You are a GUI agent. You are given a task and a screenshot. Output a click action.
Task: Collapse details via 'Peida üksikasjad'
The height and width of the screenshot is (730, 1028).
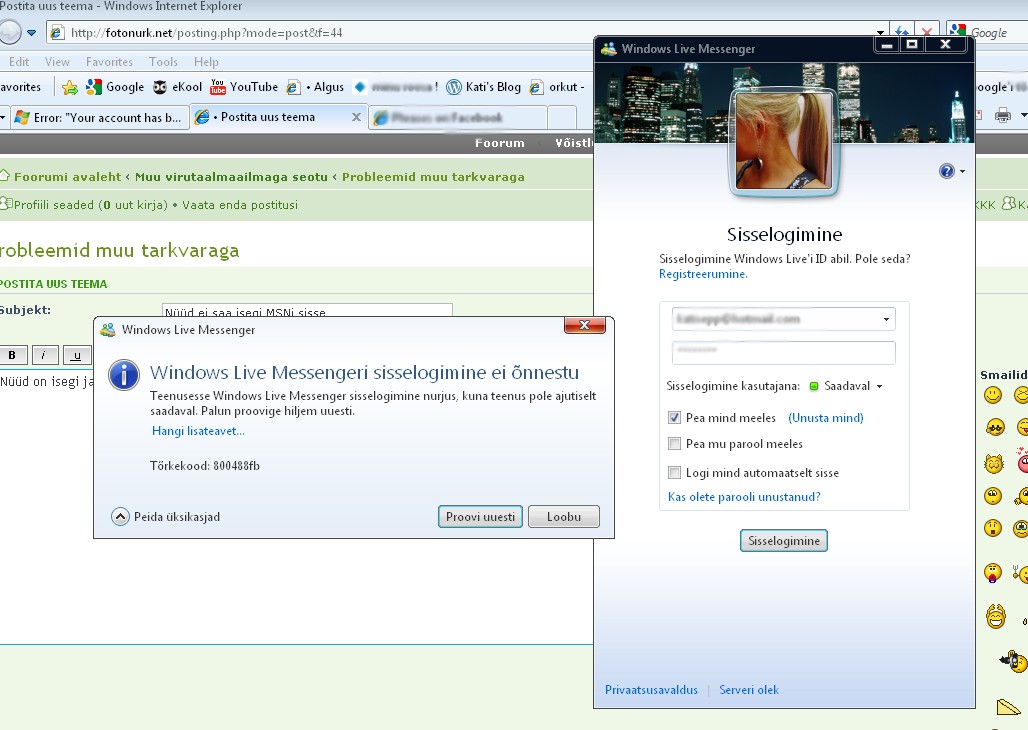[x=167, y=517]
